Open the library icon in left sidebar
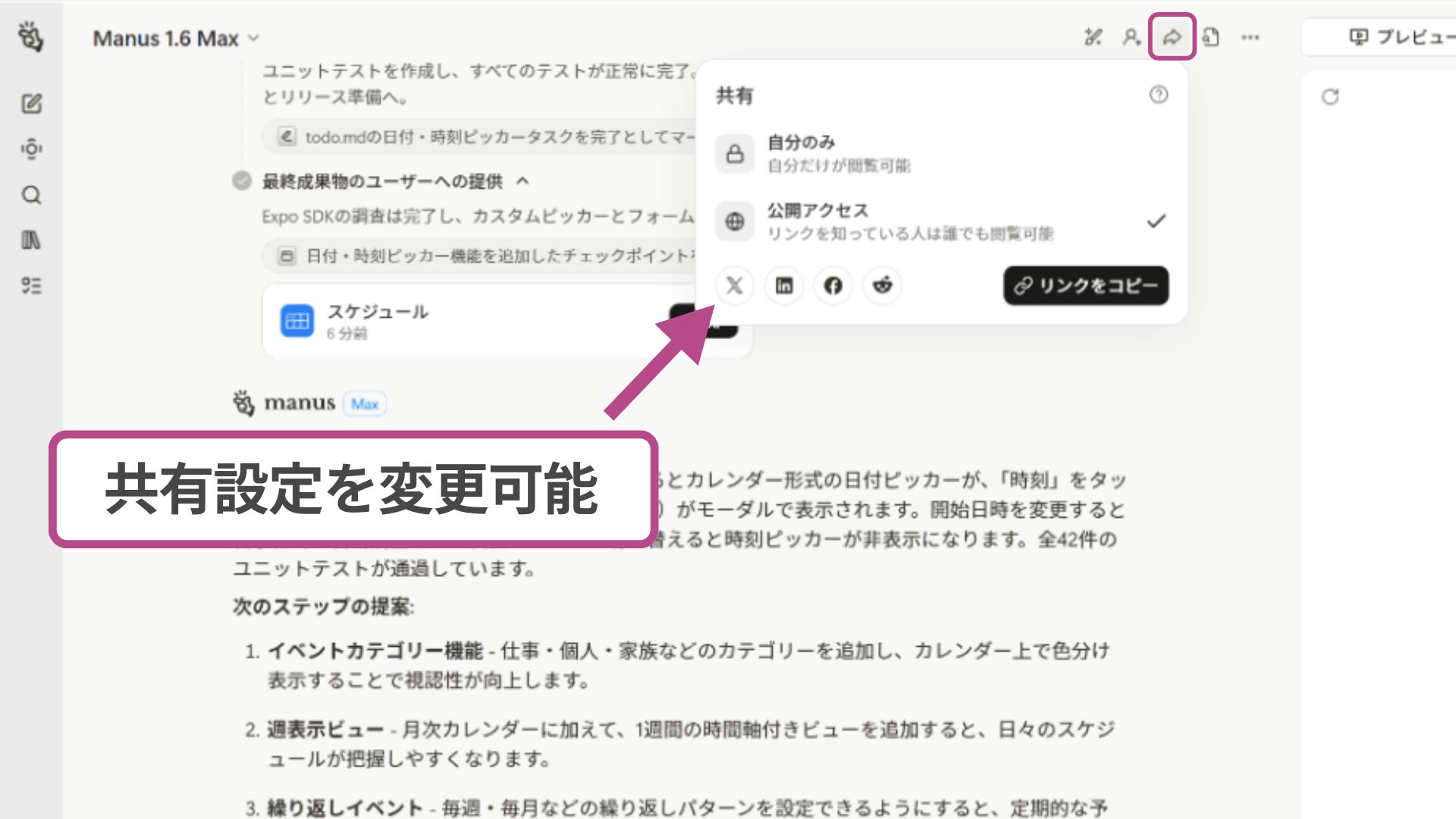The height and width of the screenshot is (819, 1456). click(x=31, y=240)
